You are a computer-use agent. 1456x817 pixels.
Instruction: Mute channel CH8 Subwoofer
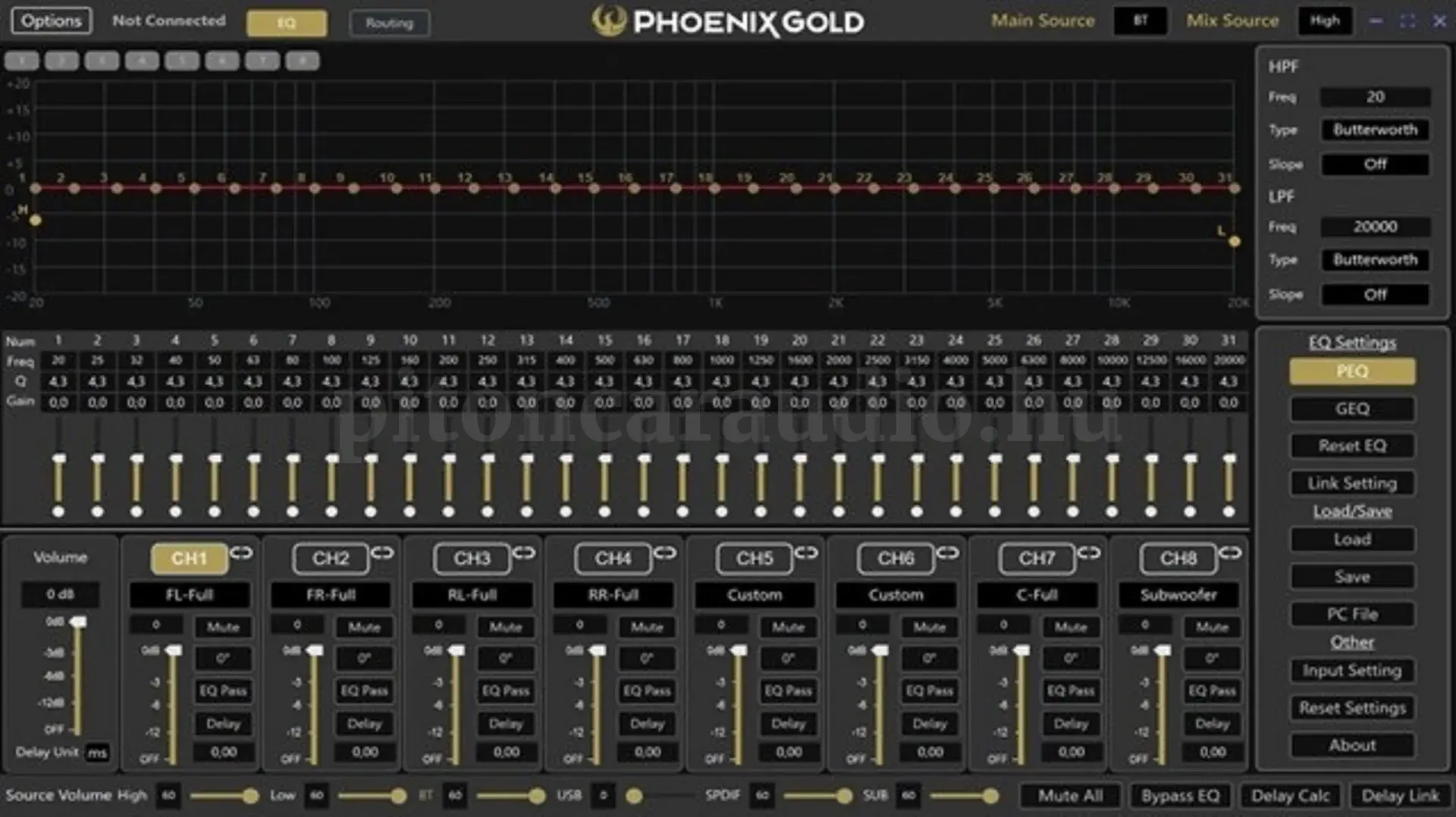1212,627
